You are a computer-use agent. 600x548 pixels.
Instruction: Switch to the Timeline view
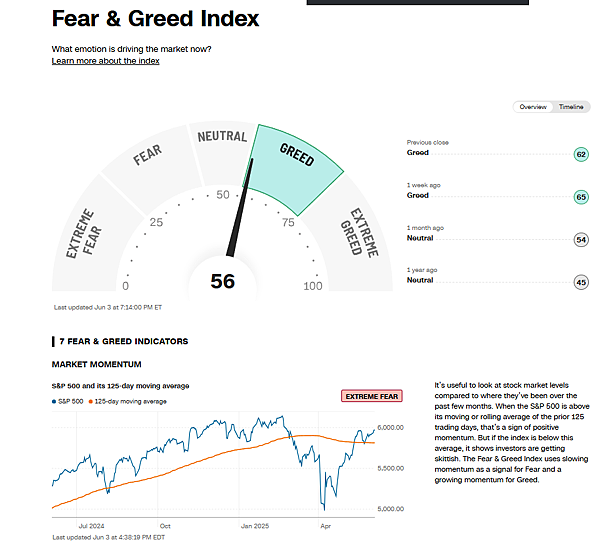[571, 107]
